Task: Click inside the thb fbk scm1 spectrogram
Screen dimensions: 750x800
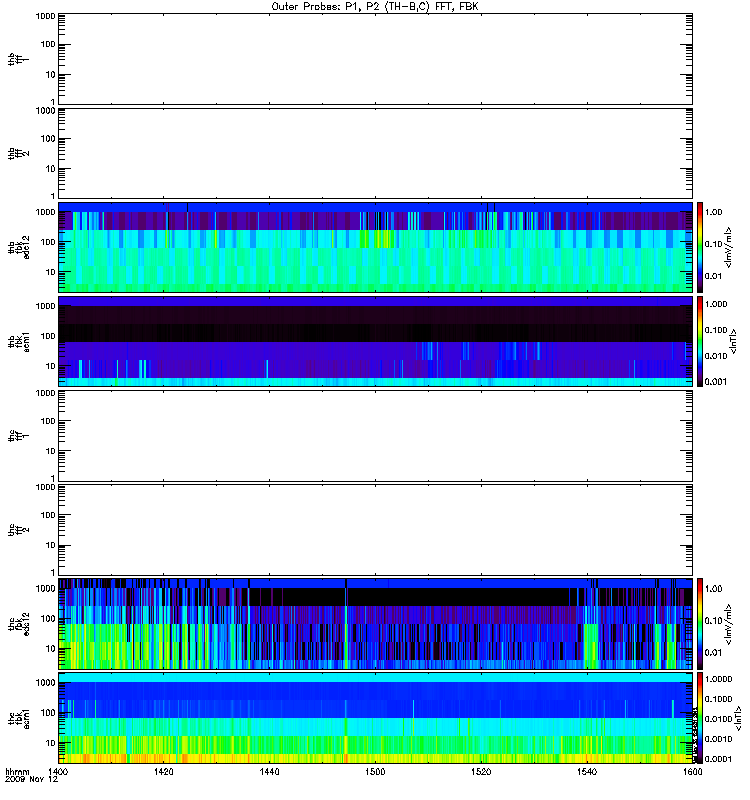Action: 375,341
